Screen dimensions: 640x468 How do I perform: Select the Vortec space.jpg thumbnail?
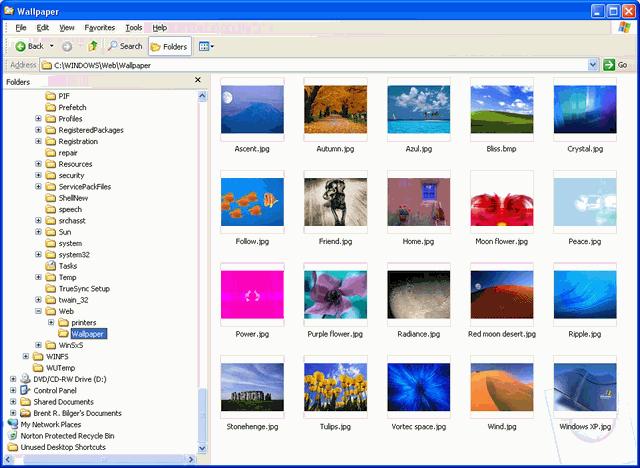419,387
